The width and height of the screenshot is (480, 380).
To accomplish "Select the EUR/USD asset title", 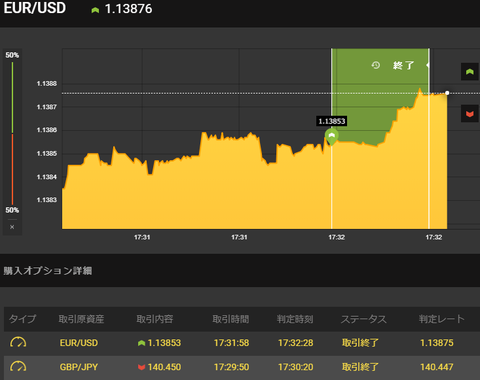I will tap(35, 8).
